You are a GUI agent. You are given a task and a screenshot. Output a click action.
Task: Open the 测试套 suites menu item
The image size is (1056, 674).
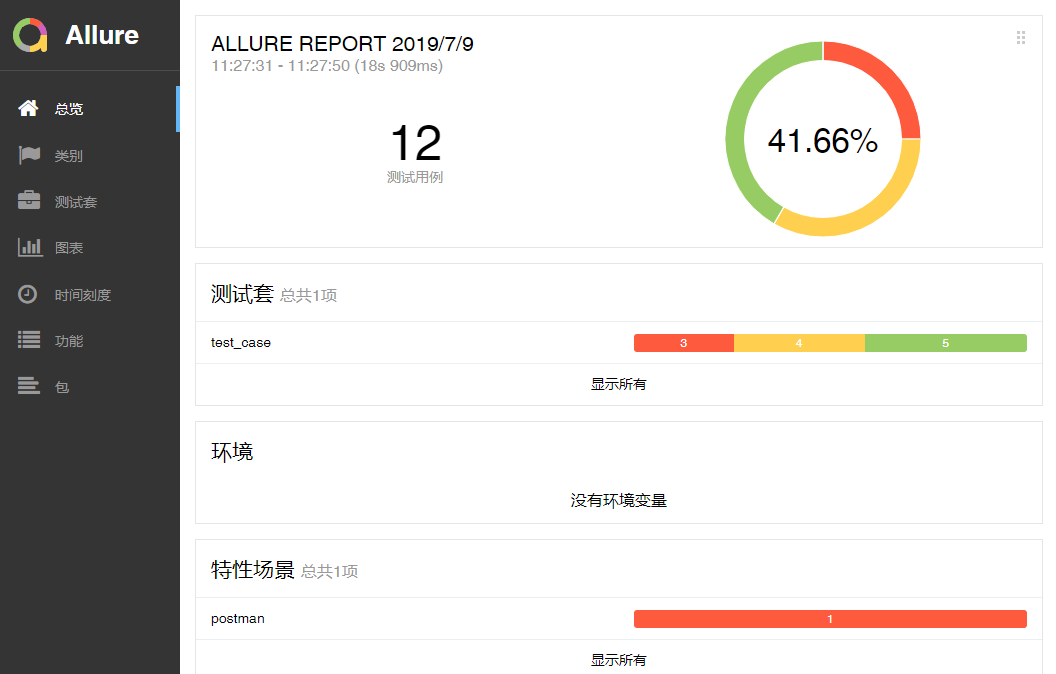click(90, 201)
